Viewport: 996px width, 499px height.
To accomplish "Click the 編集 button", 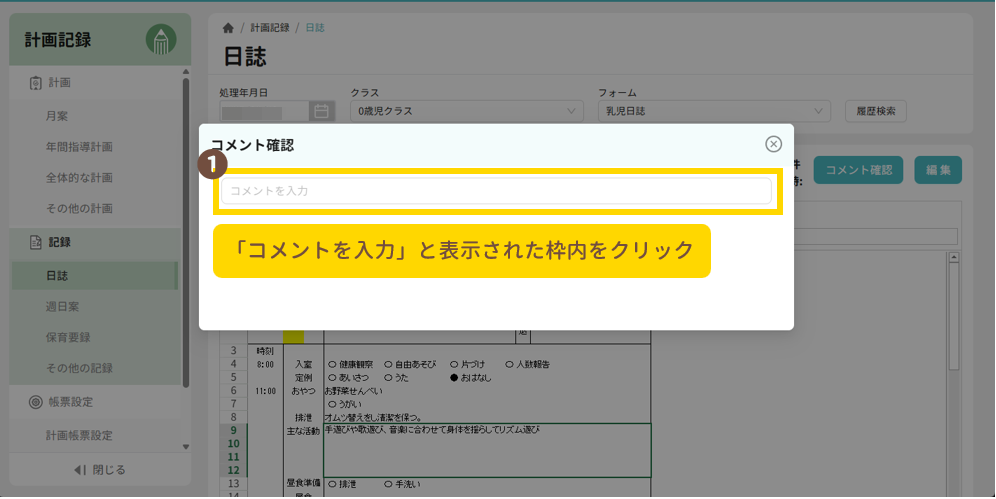I will 937,170.
